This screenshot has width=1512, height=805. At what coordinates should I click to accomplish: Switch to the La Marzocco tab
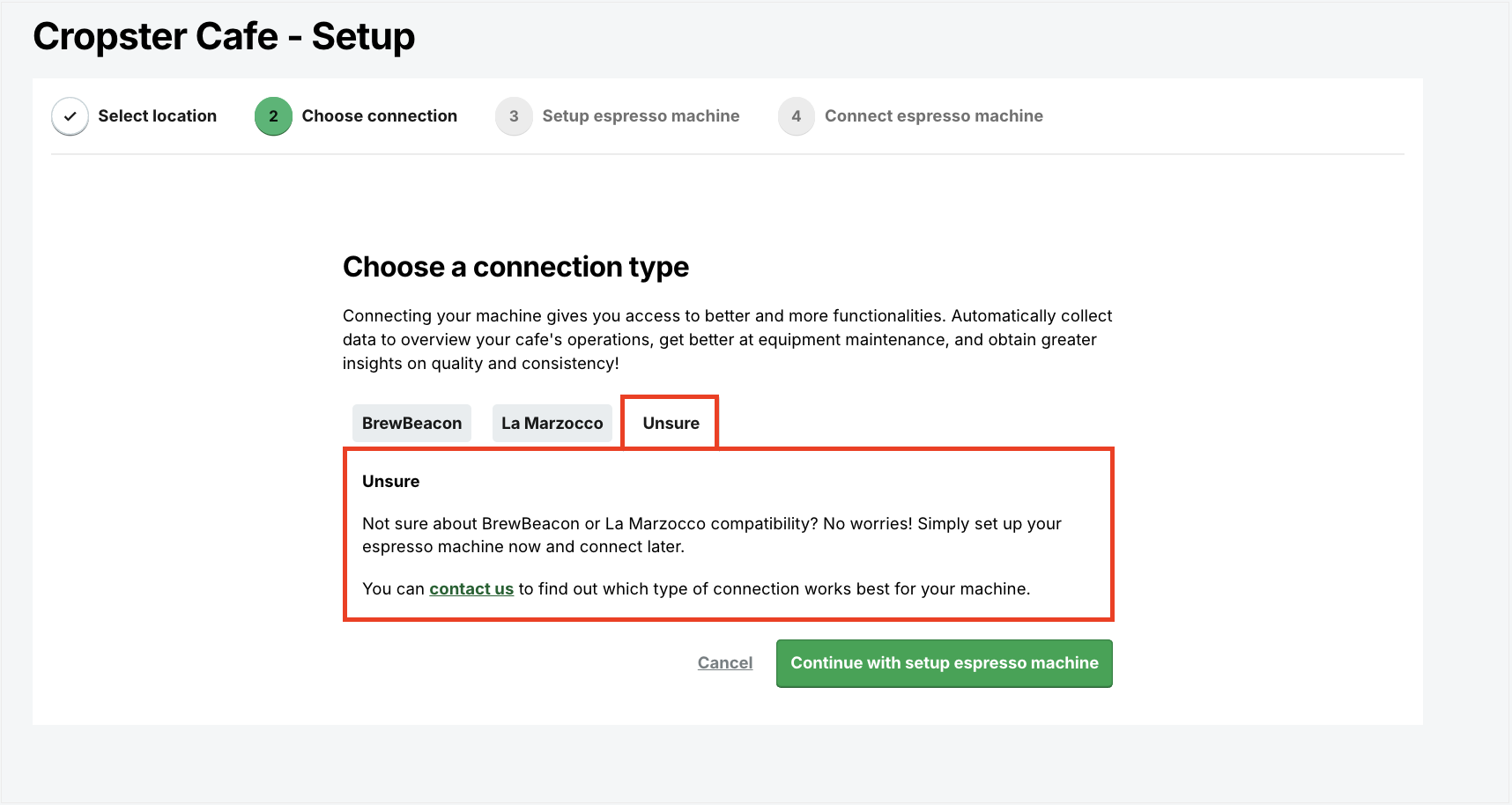552,424
